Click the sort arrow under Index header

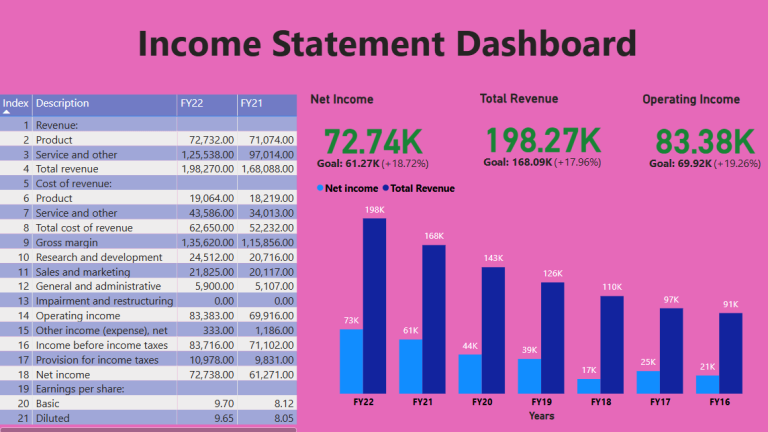coord(7,112)
